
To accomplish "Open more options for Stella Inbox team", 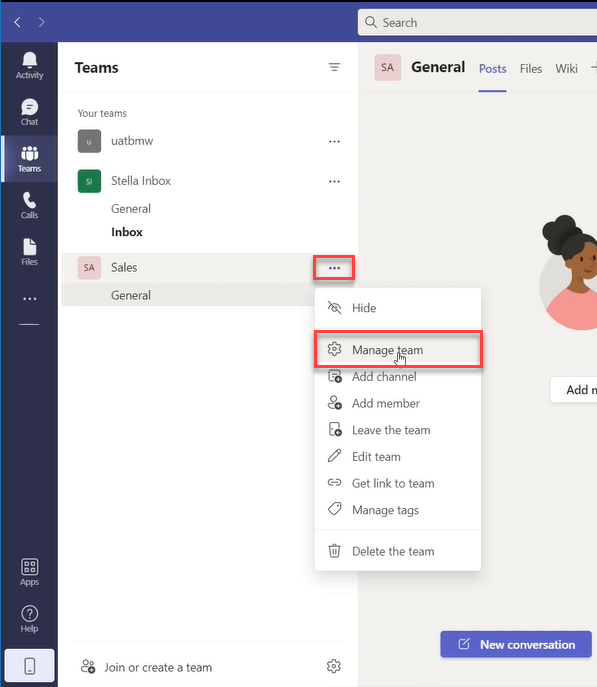I will point(334,181).
